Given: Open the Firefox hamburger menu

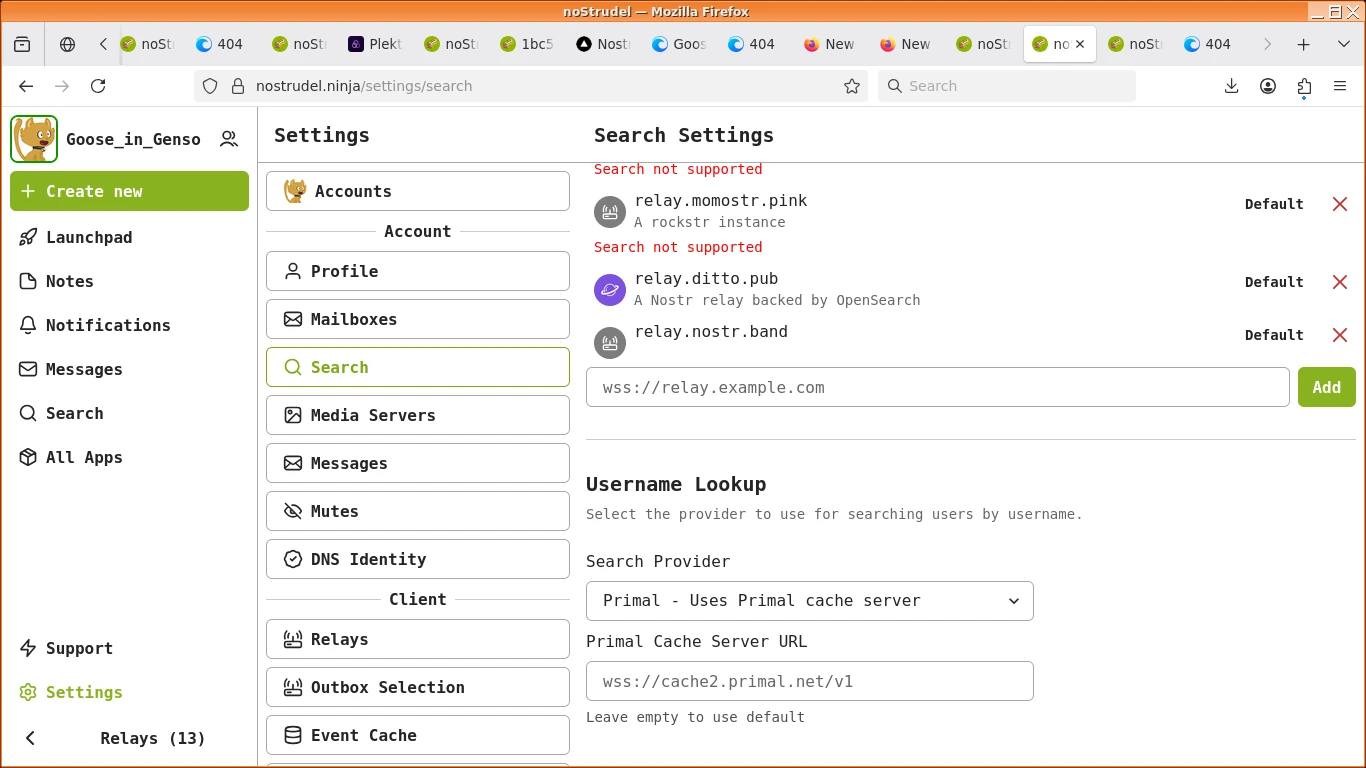Looking at the screenshot, I should click(1340, 86).
